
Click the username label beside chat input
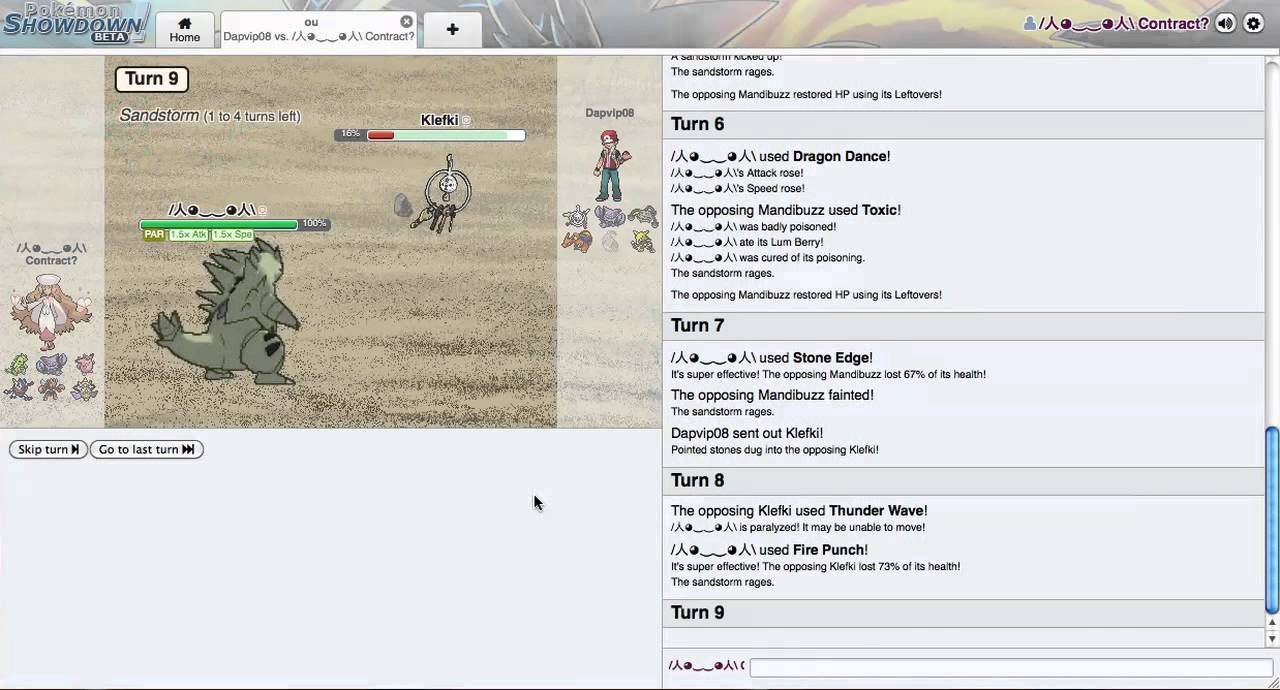pyautogui.click(x=707, y=666)
